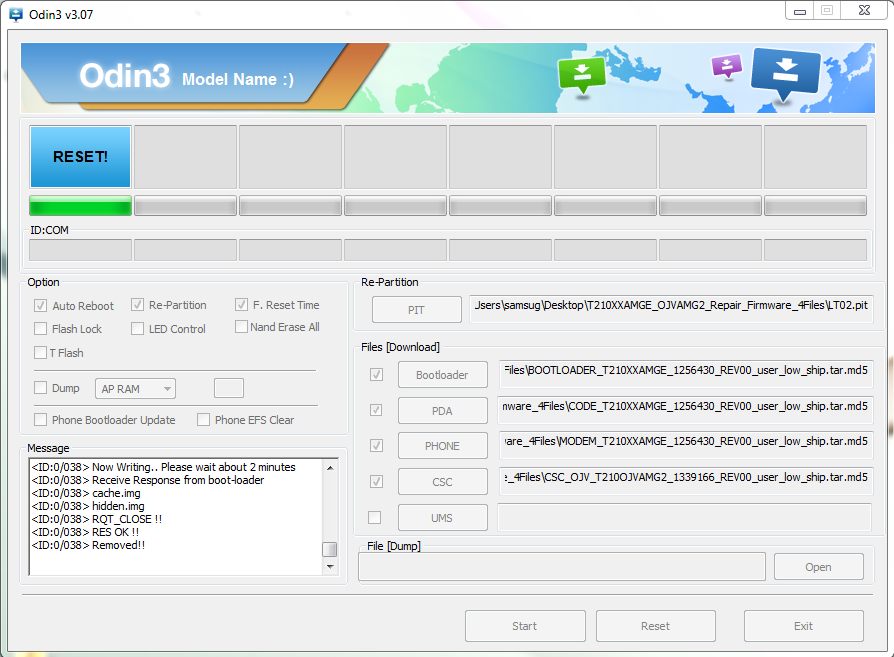Click Open in File Dump section
Viewport: 894px width, 657px height.
818,567
